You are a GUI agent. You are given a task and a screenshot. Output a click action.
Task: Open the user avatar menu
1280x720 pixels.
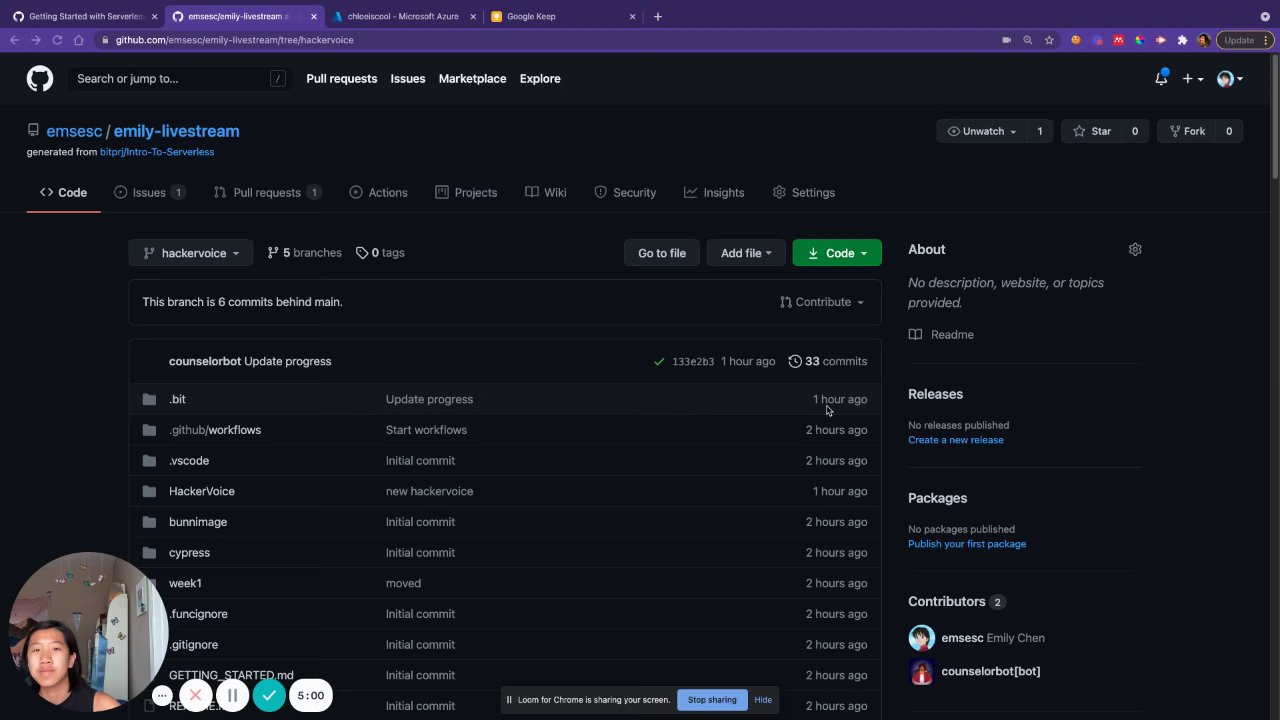1229,79
